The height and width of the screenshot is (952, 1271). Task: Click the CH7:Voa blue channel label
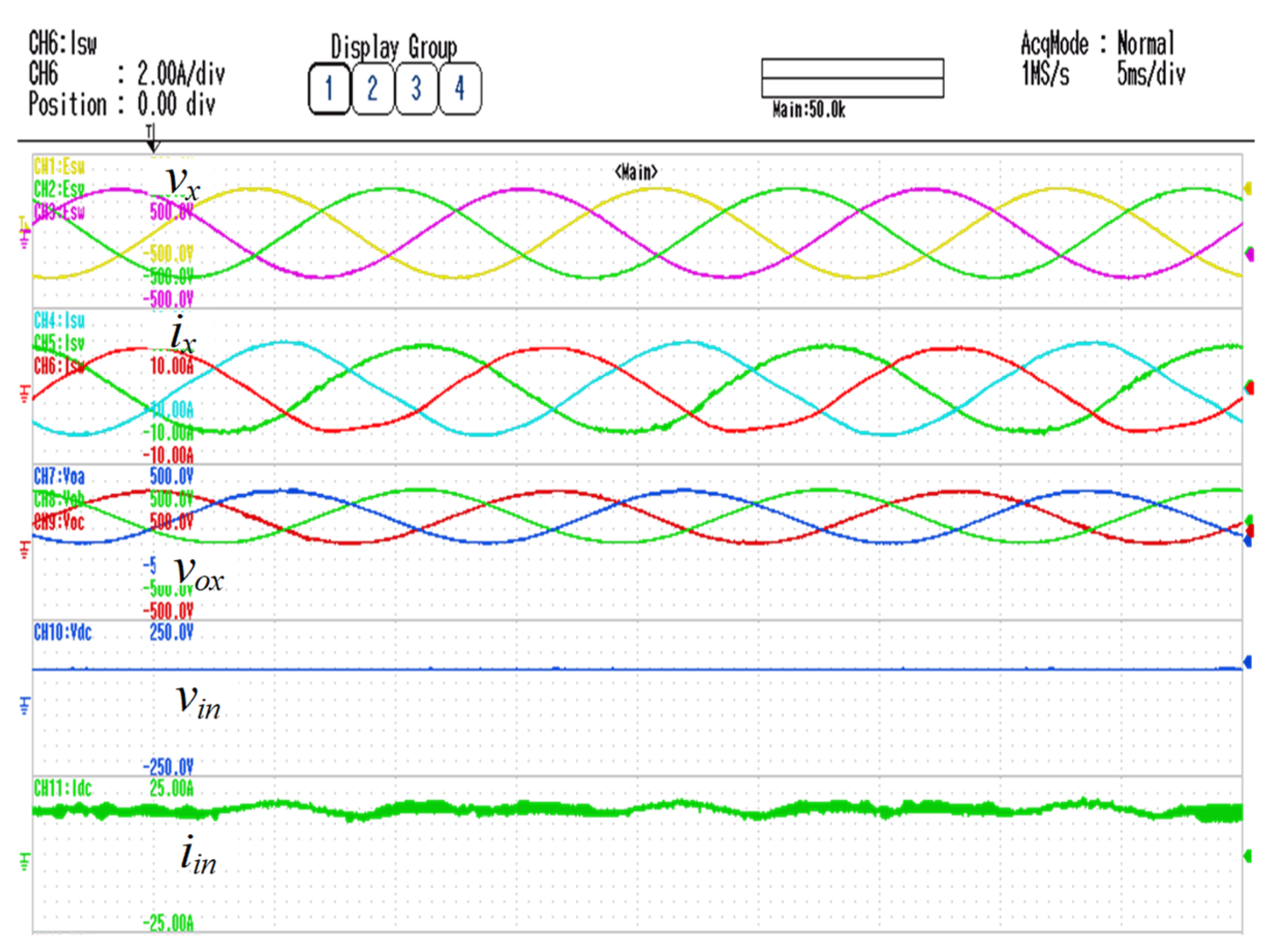59,476
